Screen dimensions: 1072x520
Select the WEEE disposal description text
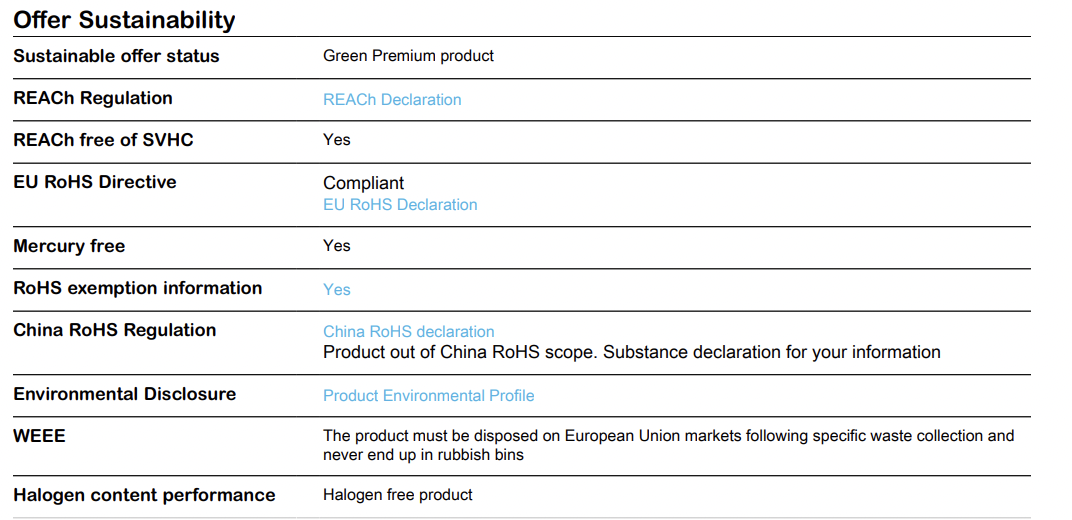(x=669, y=445)
